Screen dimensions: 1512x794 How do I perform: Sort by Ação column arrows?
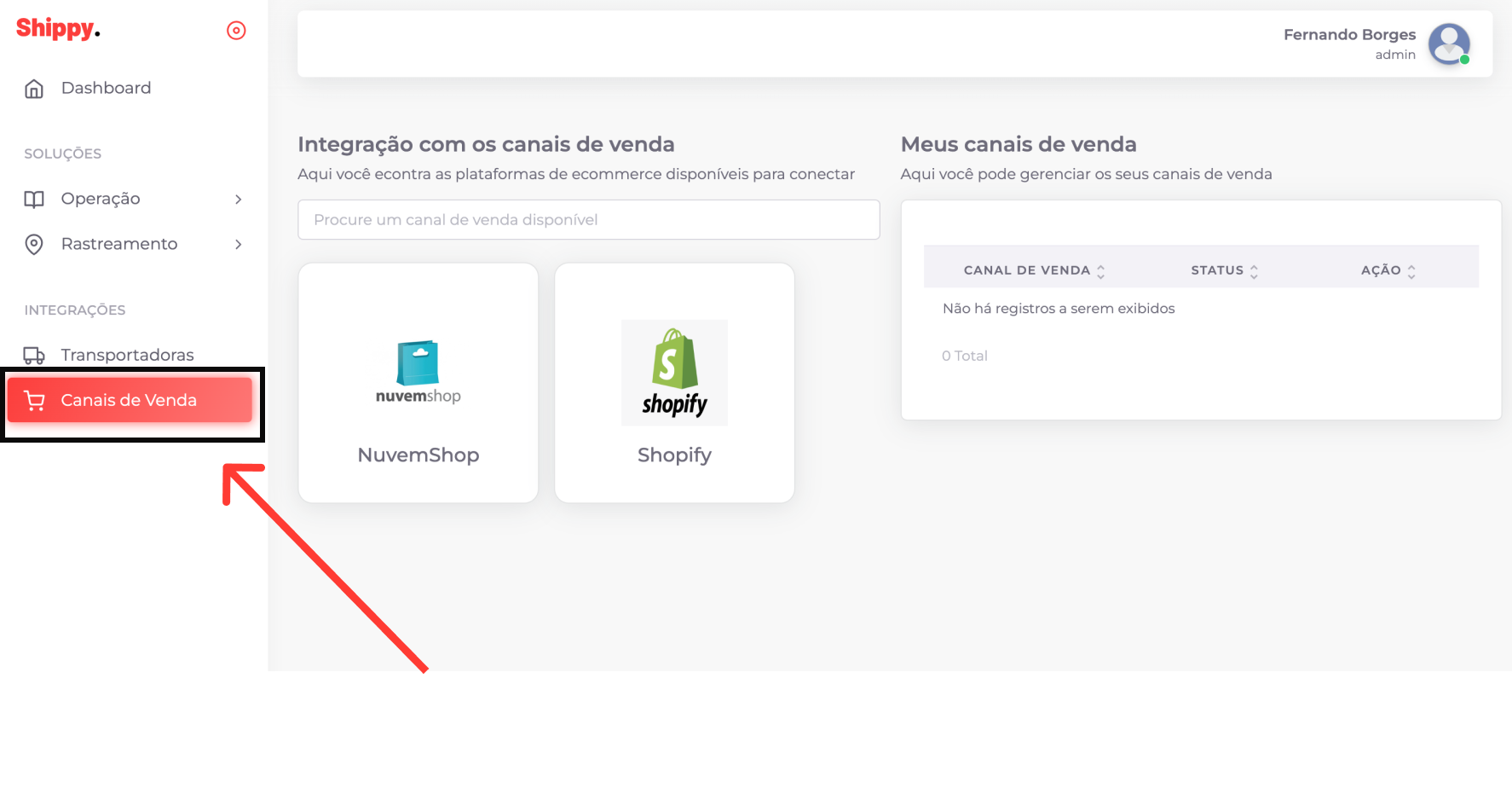click(x=1411, y=271)
